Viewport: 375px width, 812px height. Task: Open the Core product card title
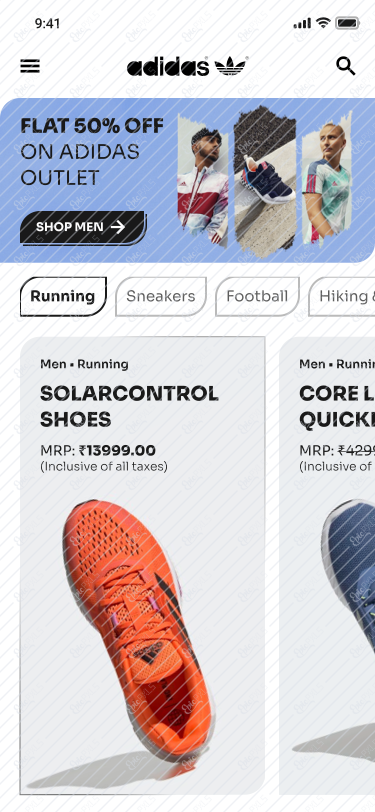pyautogui.click(x=337, y=406)
